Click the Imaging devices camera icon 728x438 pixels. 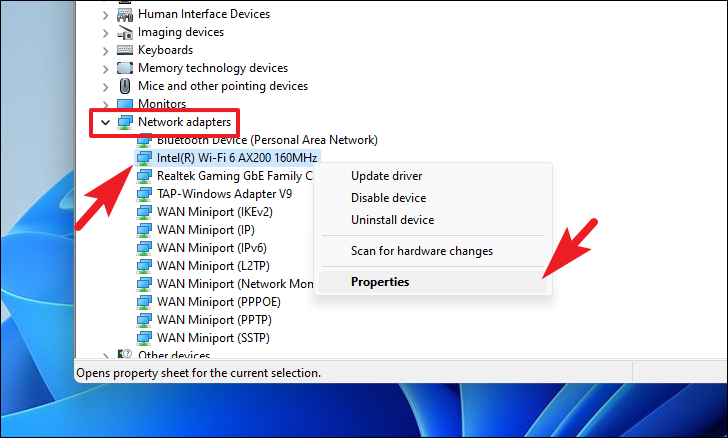(125, 33)
